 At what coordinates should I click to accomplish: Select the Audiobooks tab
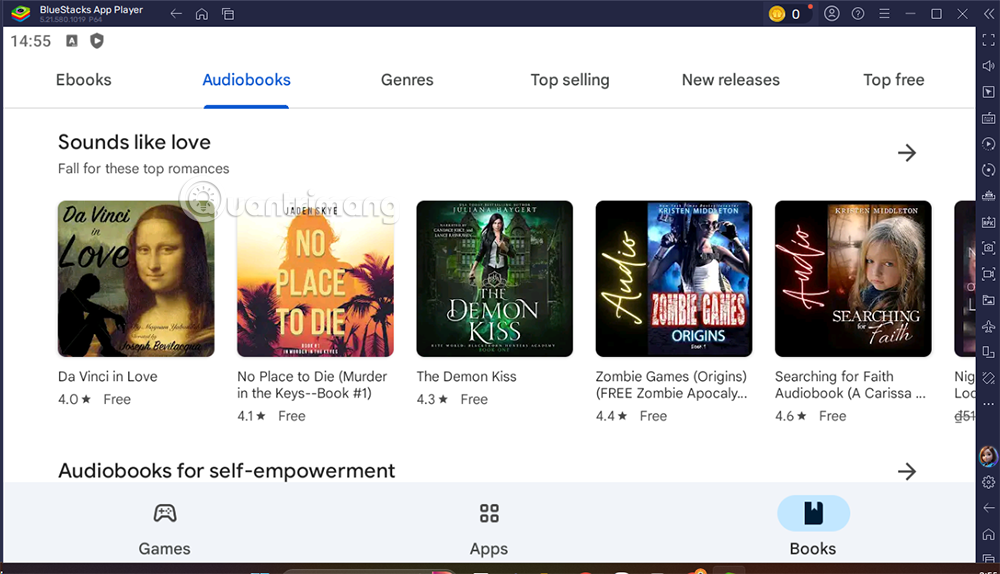point(246,80)
